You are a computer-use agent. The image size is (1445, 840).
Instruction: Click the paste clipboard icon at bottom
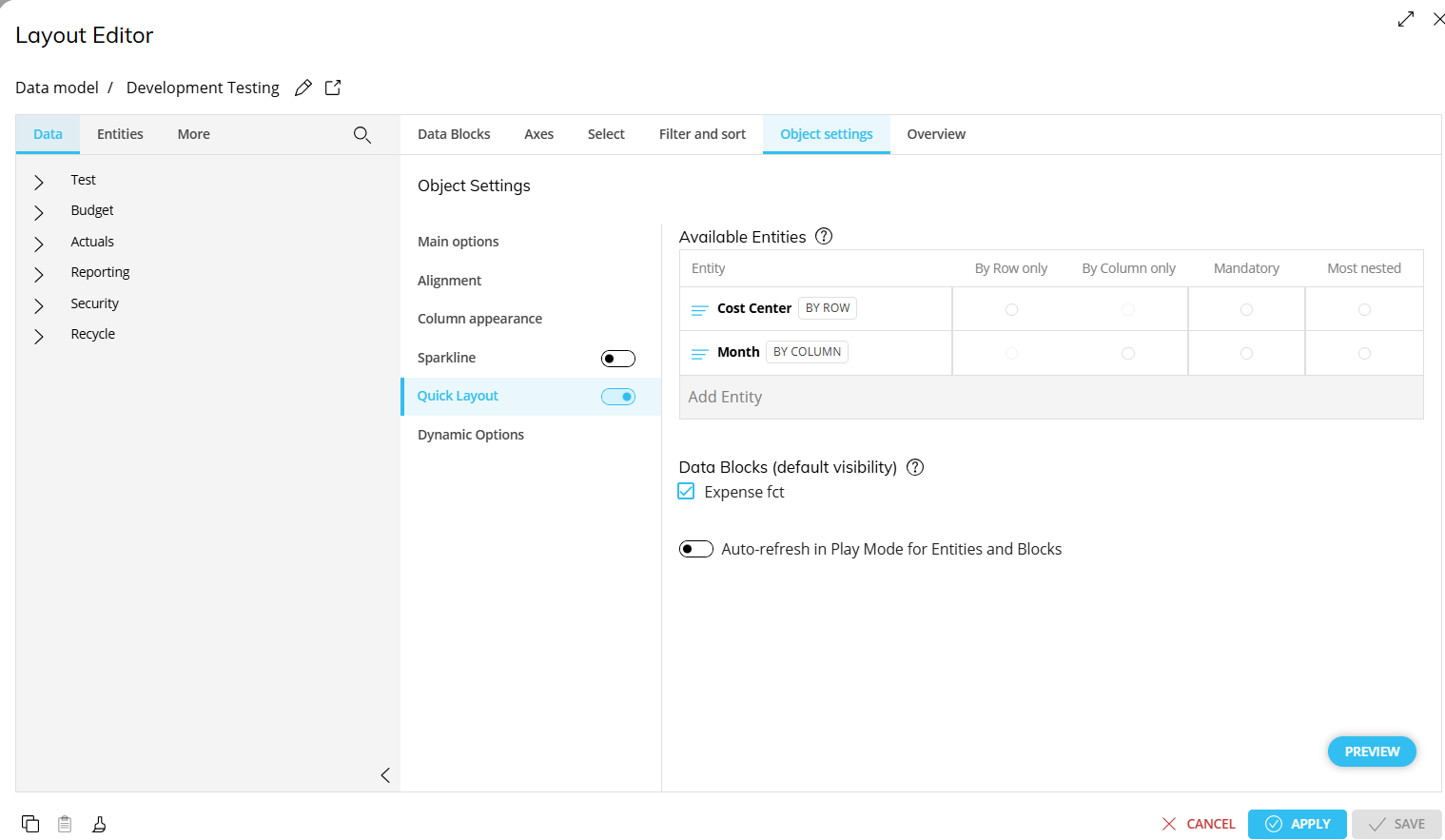(65, 824)
